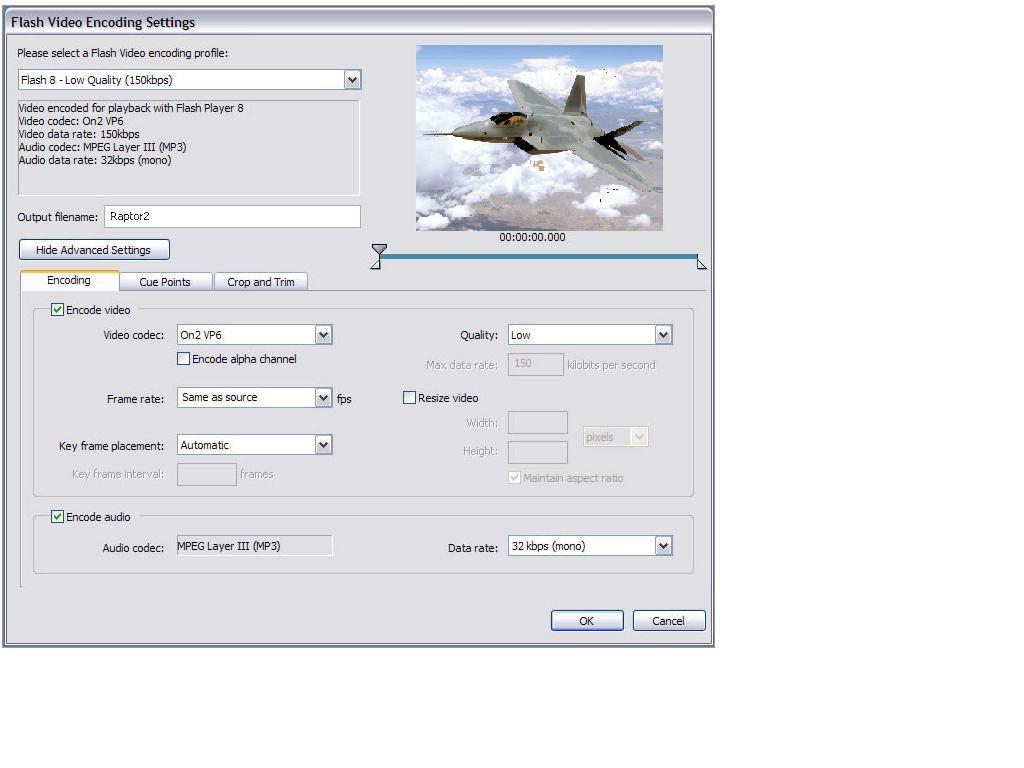Click the Output filename text field

click(x=231, y=216)
